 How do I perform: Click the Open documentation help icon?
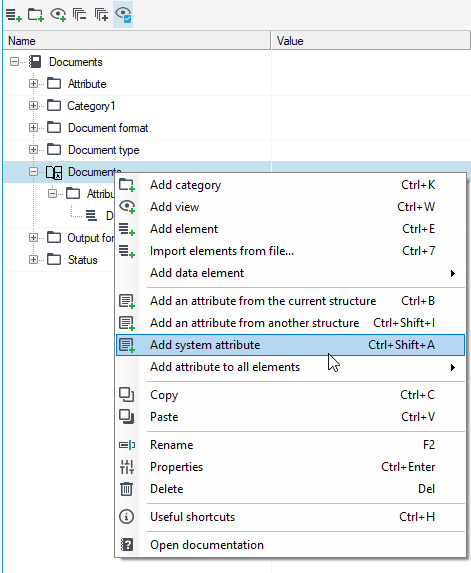(127, 545)
